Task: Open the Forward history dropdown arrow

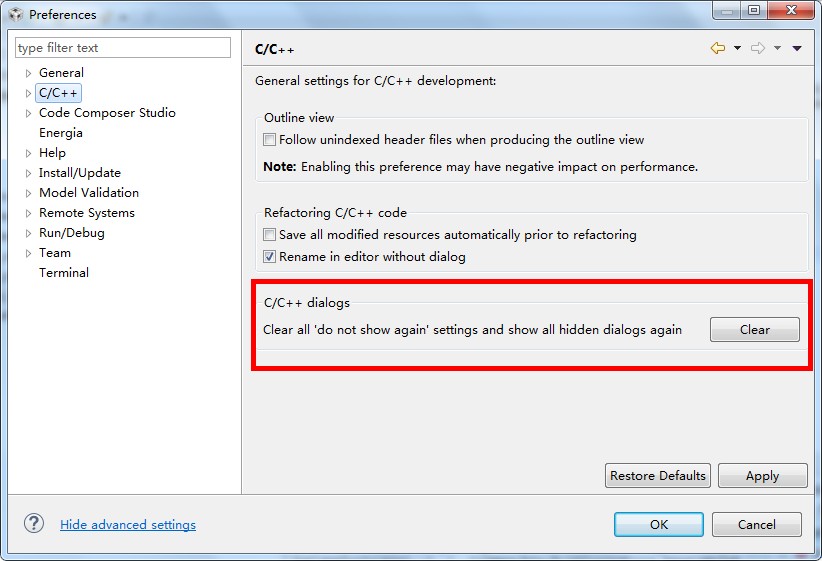Action: [x=777, y=48]
